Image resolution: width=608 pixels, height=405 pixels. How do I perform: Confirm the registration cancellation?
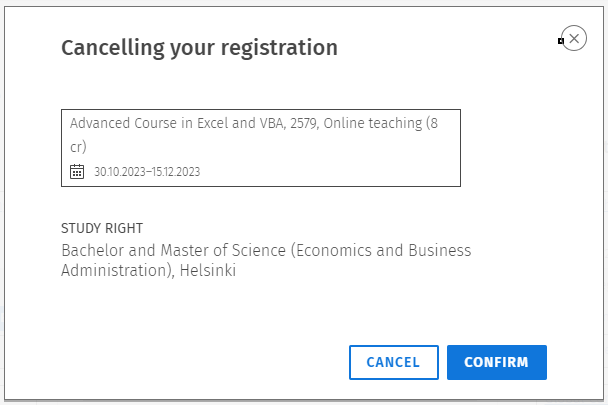[x=496, y=362]
